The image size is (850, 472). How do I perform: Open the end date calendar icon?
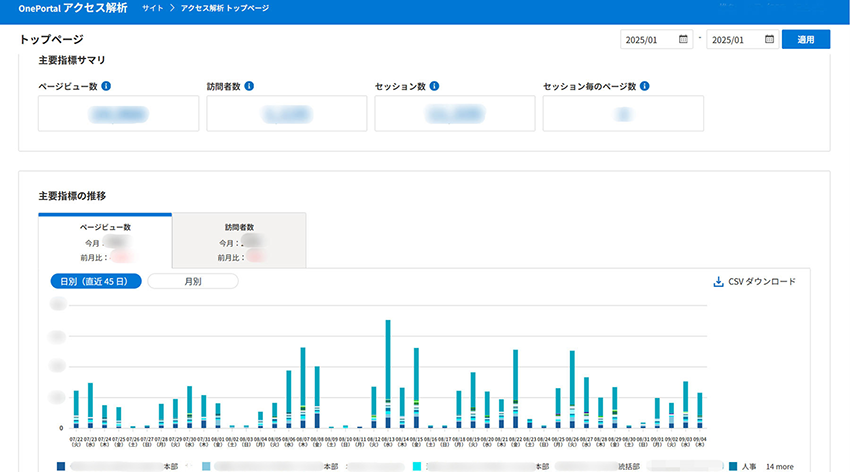click(x=769, y=40)
